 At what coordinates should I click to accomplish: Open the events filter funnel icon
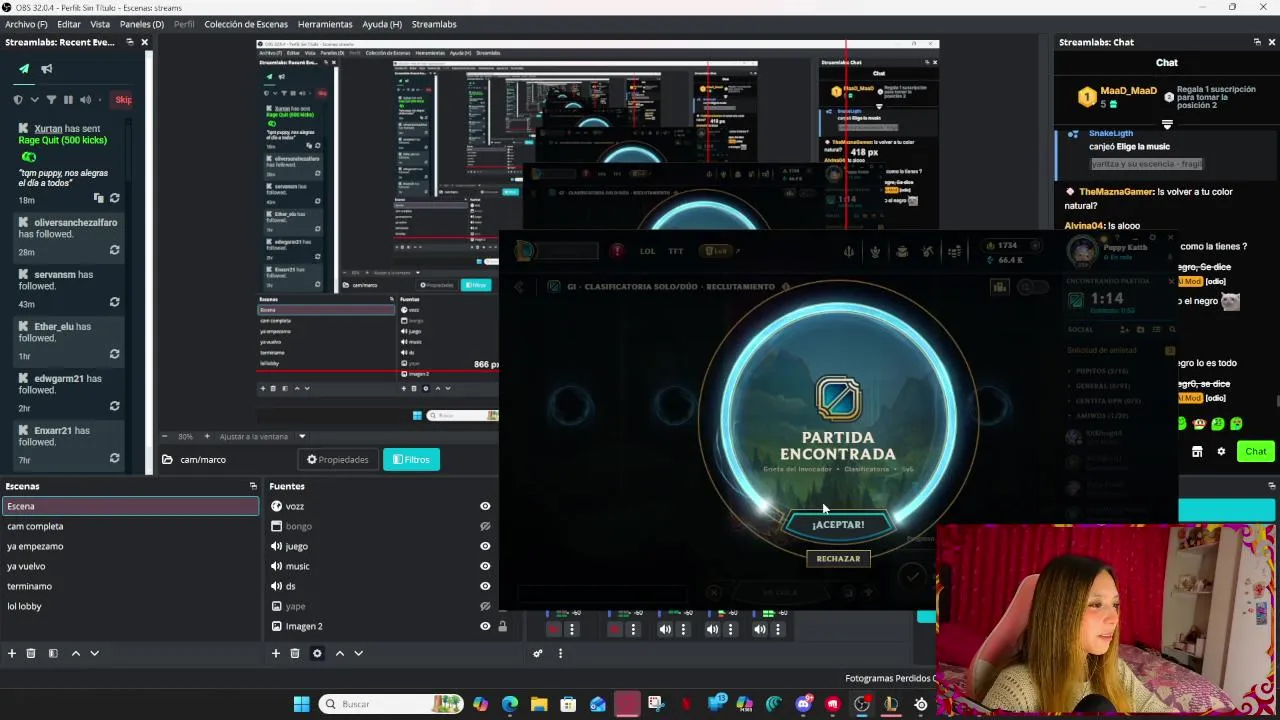[x=52, y=100]
